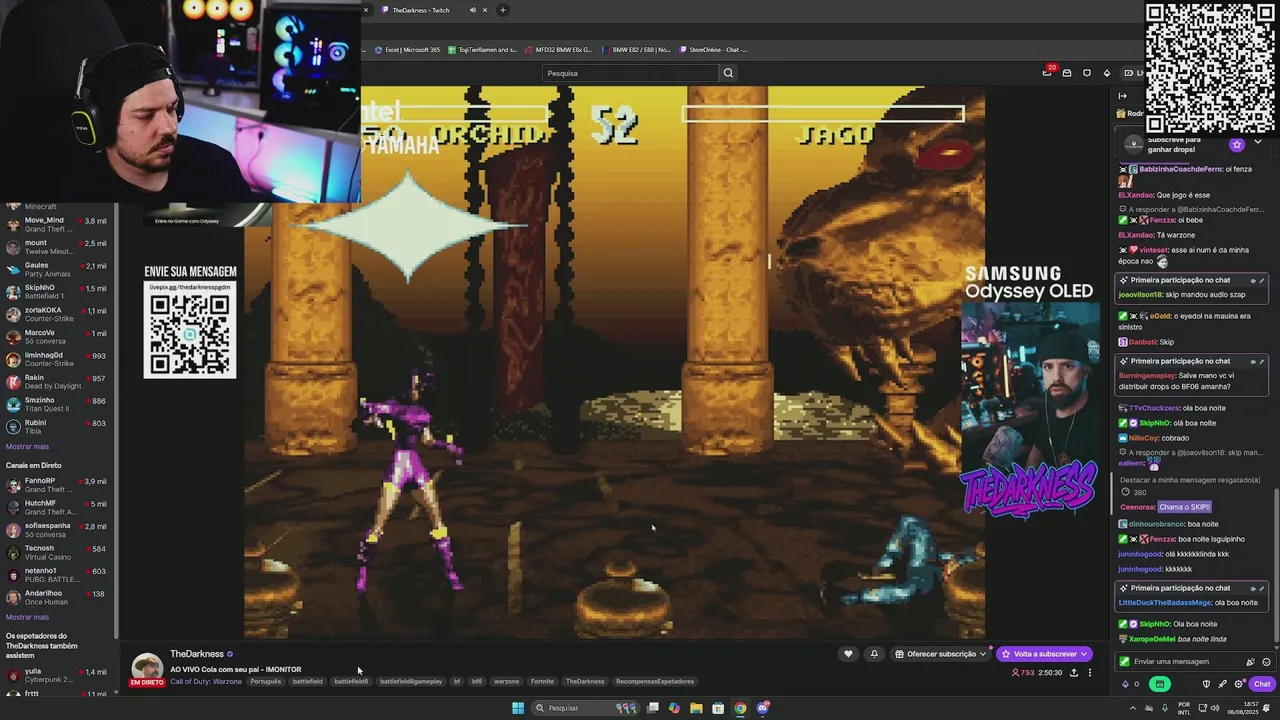Open the MFD32 BMW E8x bookmark
Screen dimensions: 1280x720
tap(559, 49)
